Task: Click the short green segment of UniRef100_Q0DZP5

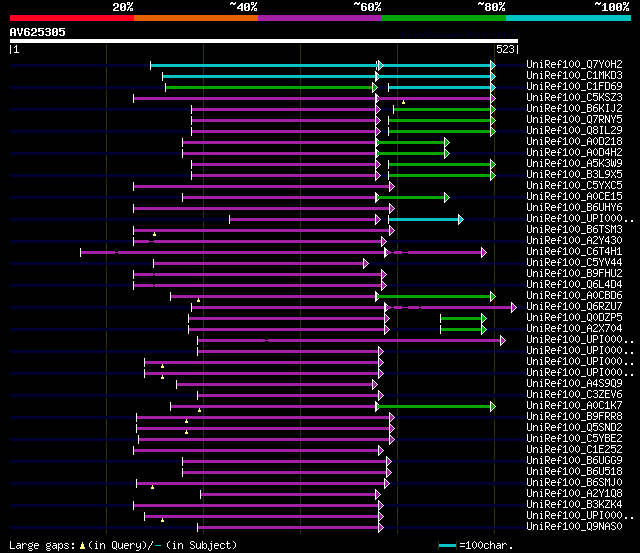Action: pyautogui.click(x=463, y=318)
